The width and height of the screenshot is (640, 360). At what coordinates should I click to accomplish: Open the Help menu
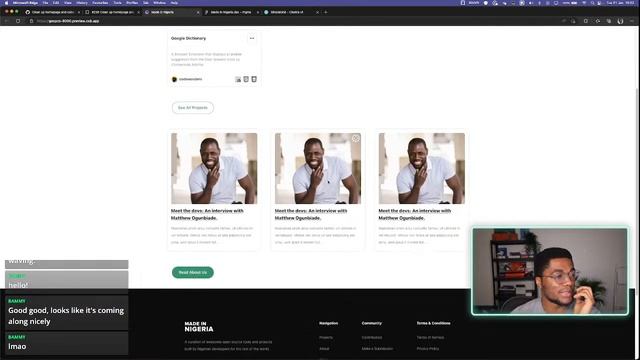tap(174, 3)
